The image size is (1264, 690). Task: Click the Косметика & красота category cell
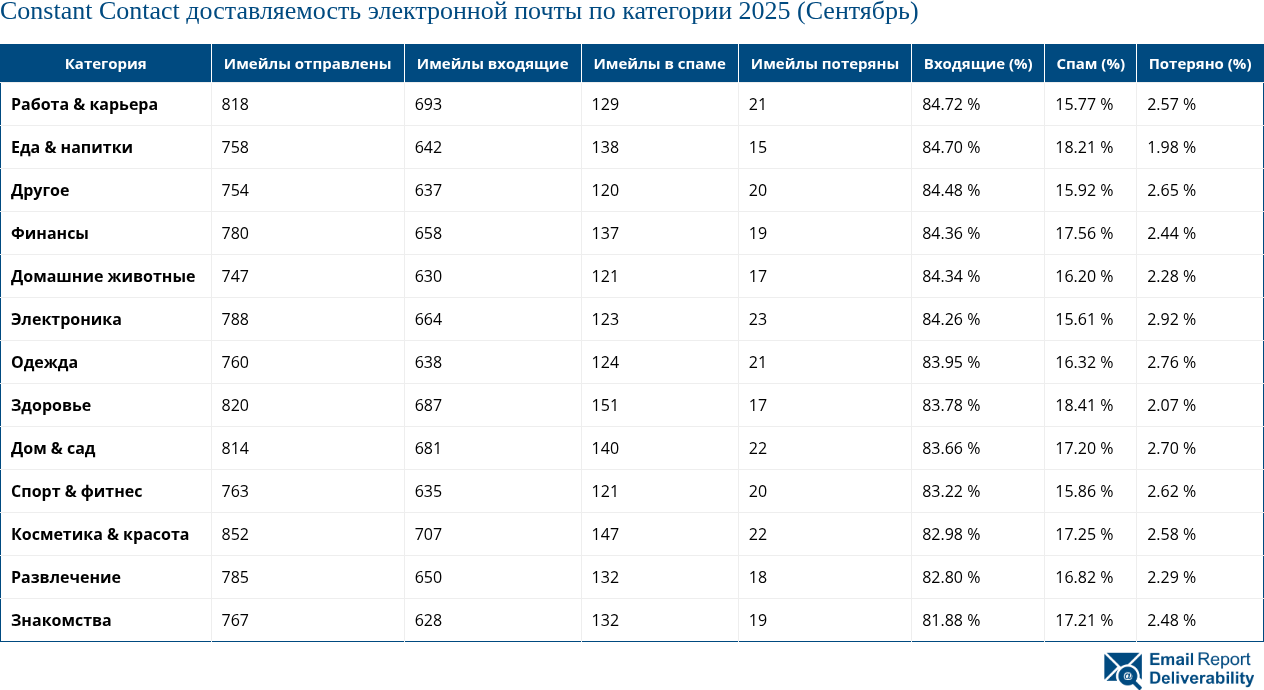[100, 534]
